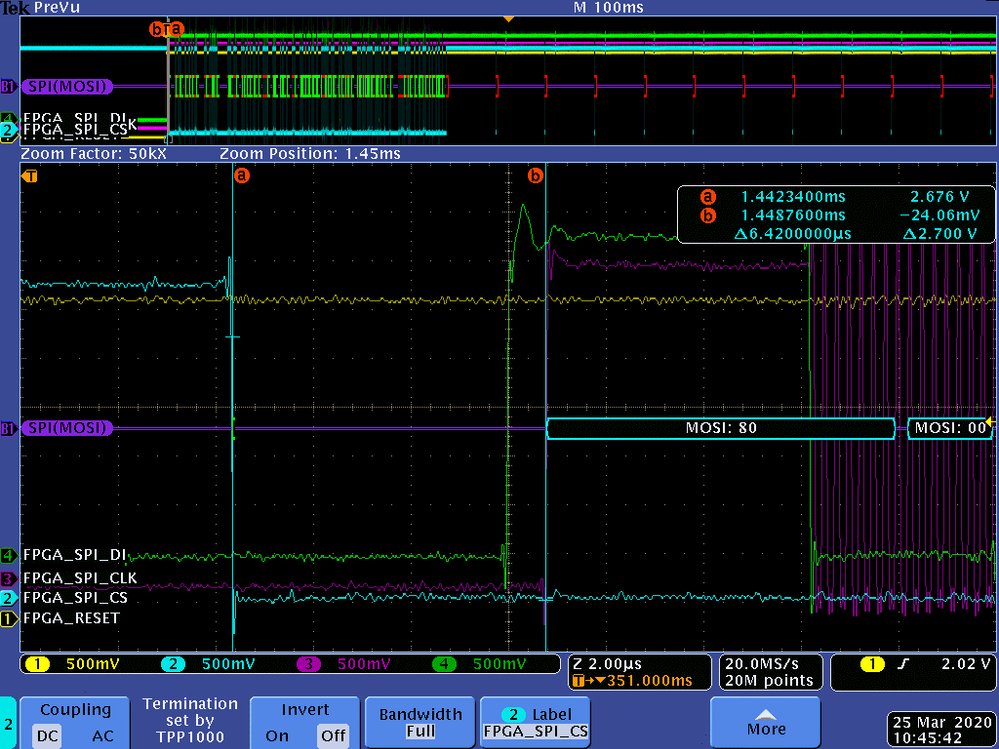
Task: Turn Invert On
Action: 277,736
